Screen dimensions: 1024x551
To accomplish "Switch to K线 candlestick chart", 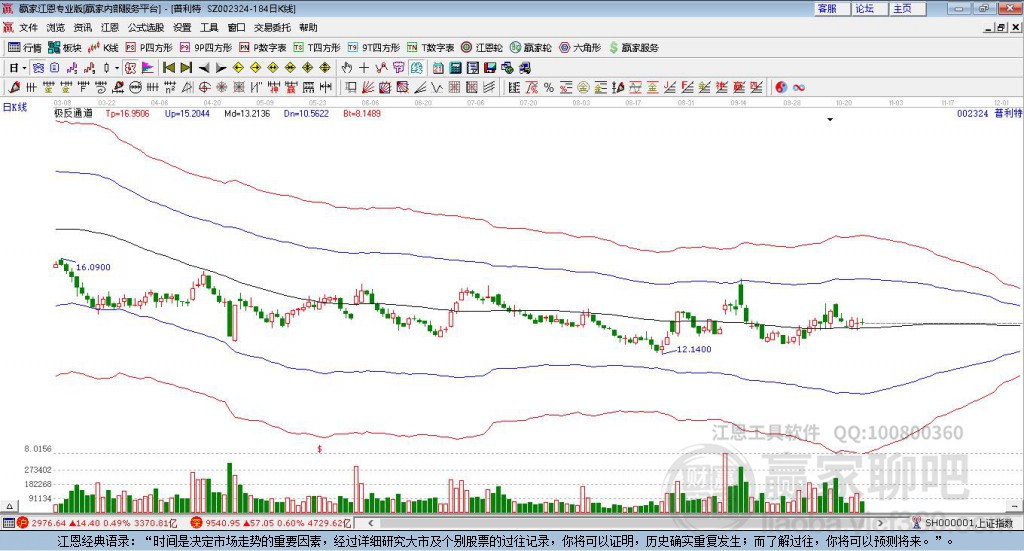I will point(103,48).
